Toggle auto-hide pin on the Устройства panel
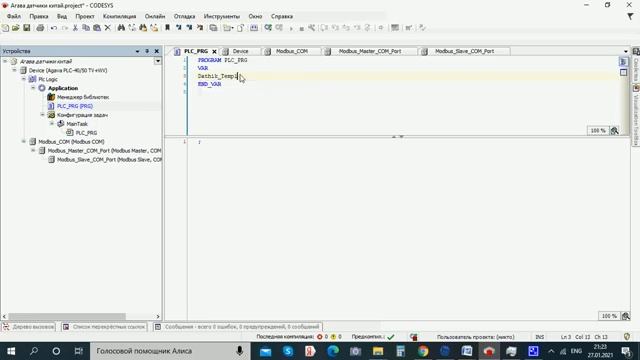640x360 pixels. pyautogui.click(x=147, y=51)
